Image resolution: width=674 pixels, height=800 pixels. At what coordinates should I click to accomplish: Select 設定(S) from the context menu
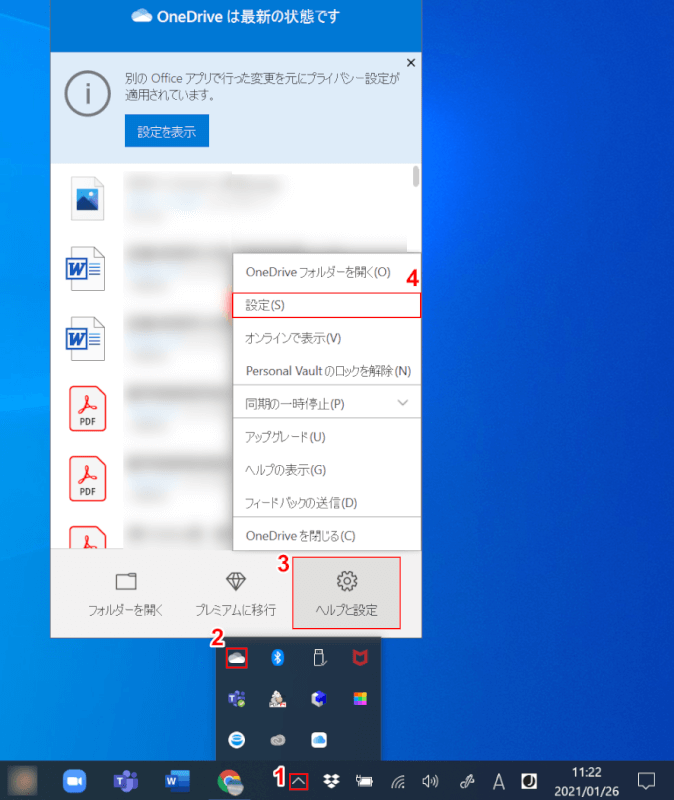coord(326,305)
